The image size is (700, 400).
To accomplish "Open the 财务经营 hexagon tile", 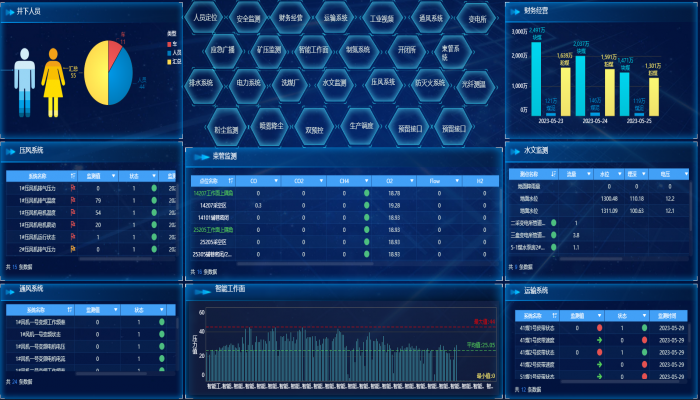I will (x=291, y=18).
